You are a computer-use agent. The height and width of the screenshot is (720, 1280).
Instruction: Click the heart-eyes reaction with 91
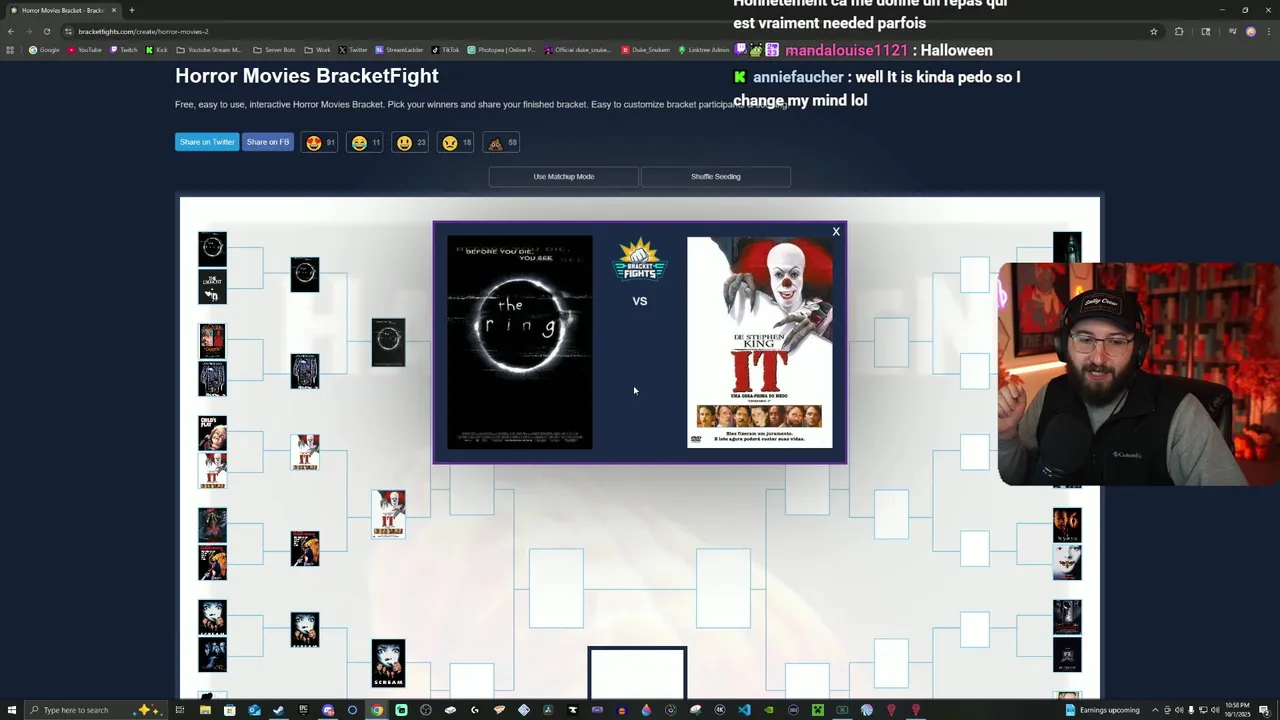pos(319,143)
